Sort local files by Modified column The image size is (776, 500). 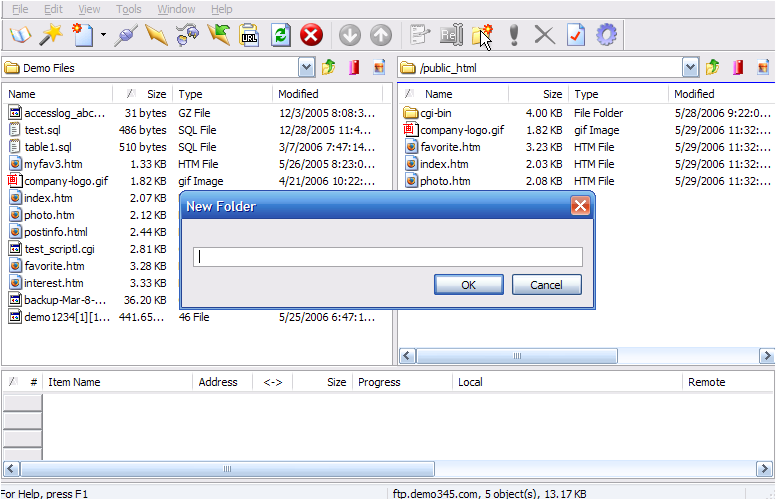pyautogui.click(x=327, y=94)
